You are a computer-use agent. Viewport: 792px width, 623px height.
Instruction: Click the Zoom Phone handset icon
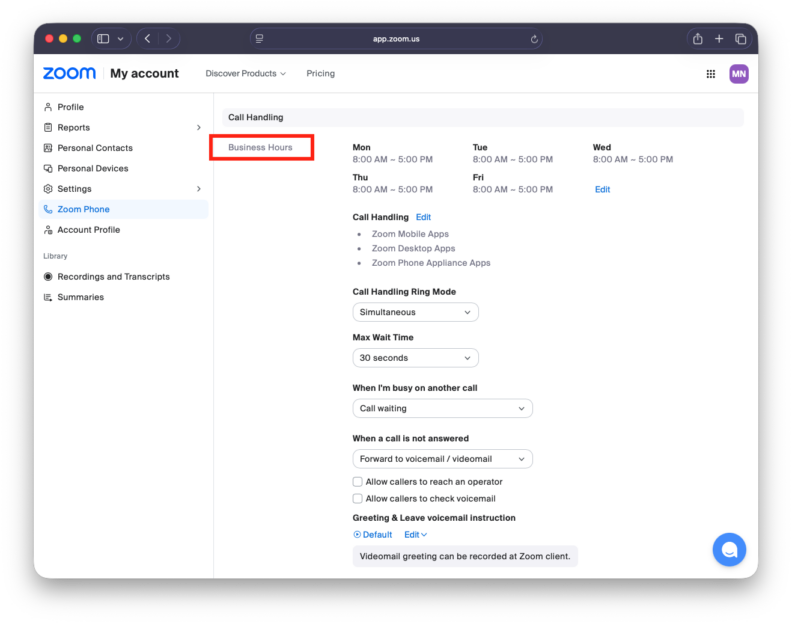click(x=48, y=209)
